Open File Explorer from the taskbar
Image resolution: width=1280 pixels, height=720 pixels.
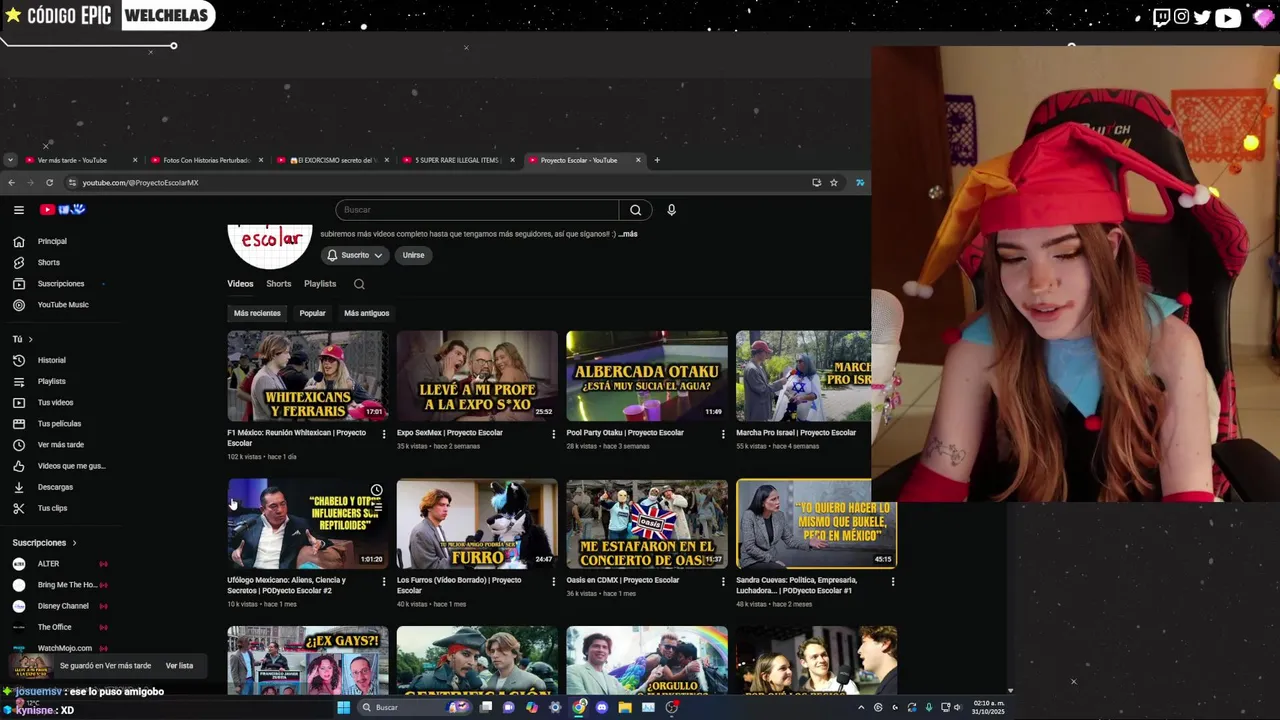(625, 707)
